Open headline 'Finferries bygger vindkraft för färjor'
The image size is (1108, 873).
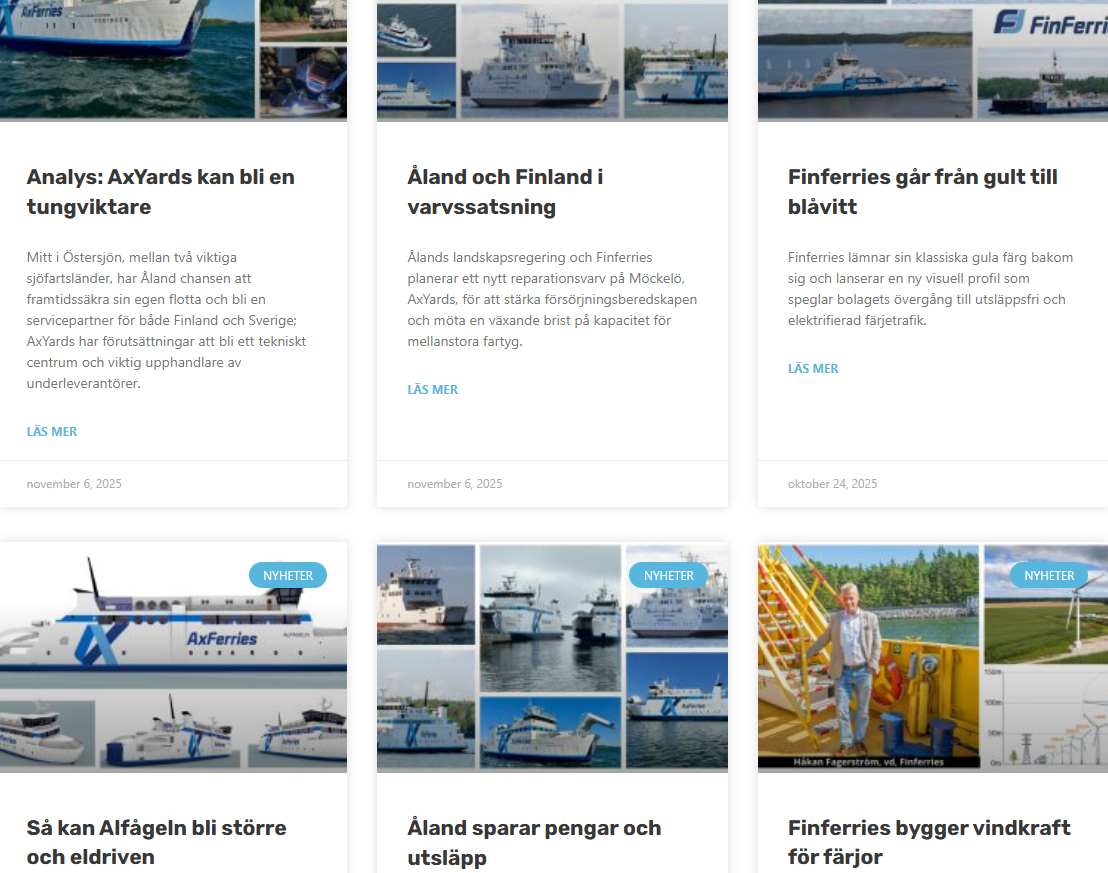coord(929,842)
